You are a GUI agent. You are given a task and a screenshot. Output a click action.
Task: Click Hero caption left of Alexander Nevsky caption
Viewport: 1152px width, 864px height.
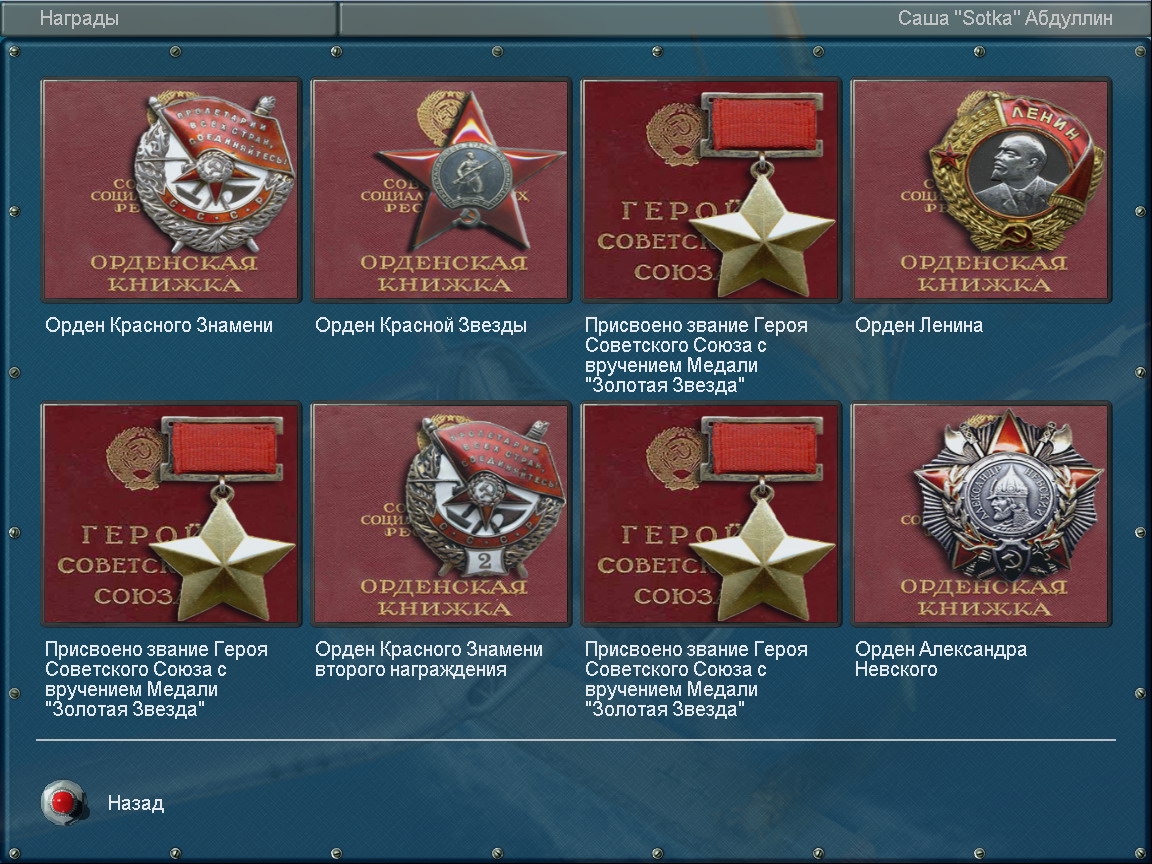click(696, 679)
